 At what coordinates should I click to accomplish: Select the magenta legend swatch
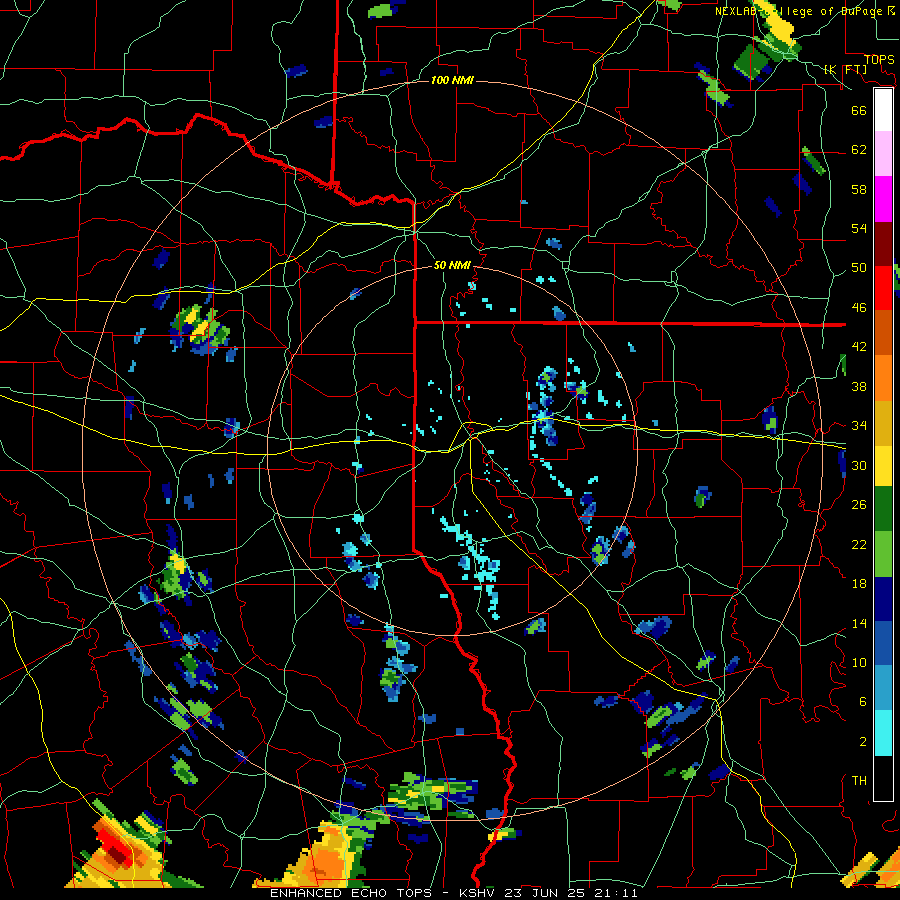point(883,199)
